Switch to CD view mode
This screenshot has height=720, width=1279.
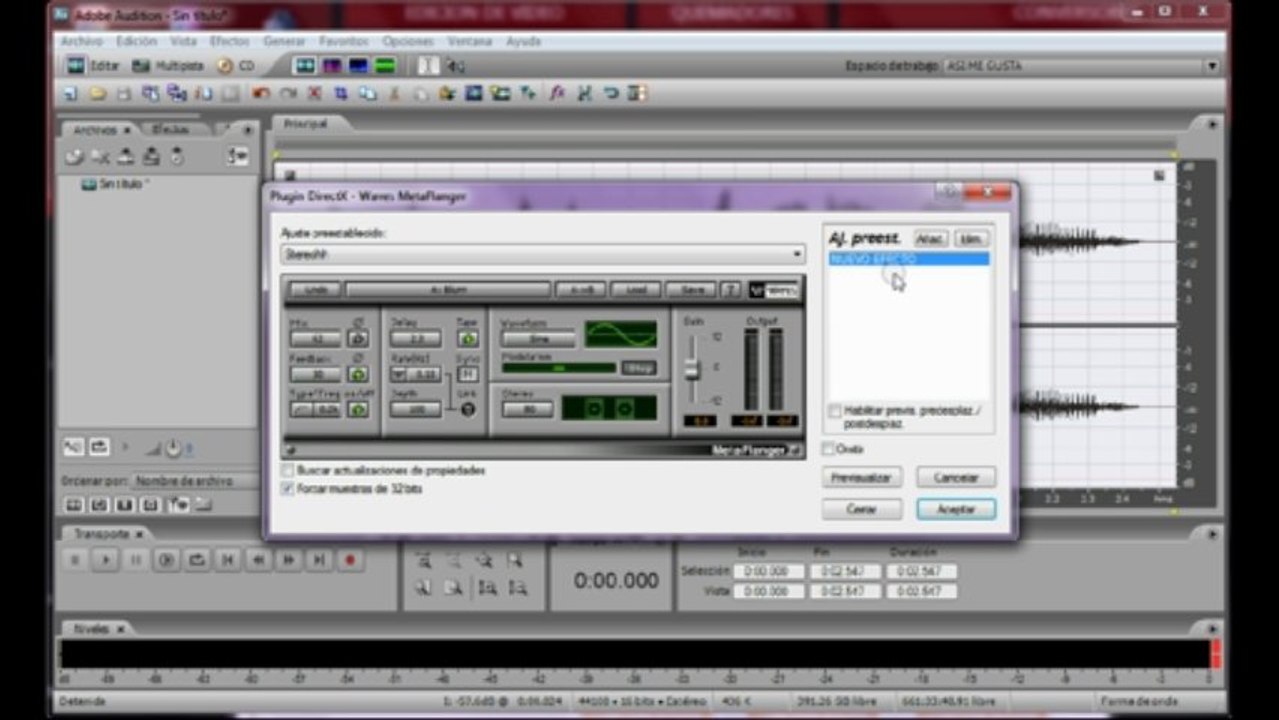coord(236,66)
